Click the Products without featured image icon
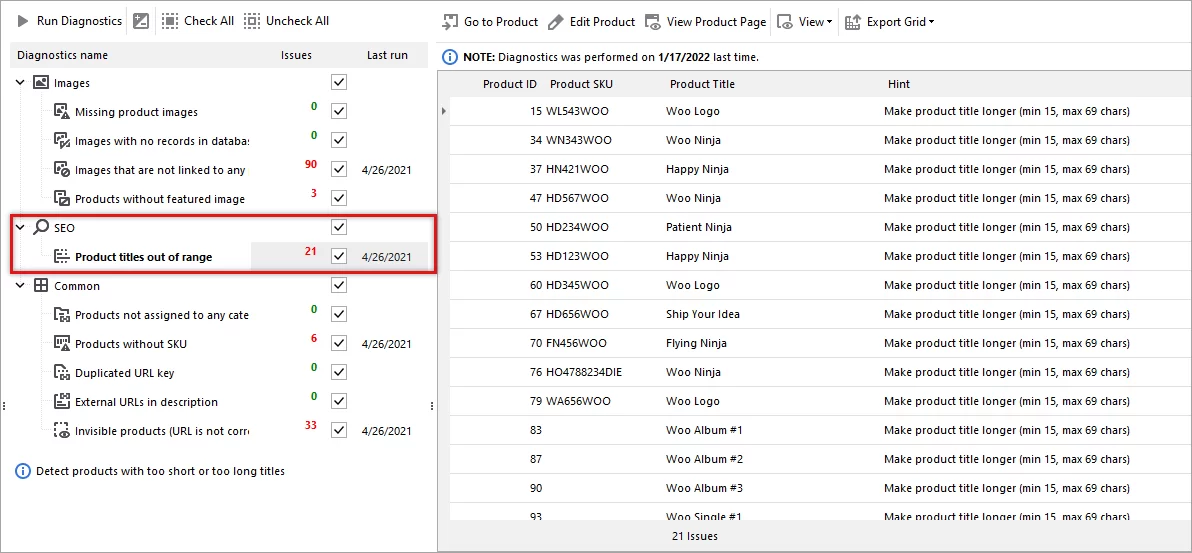The height and width of the screenshot is (553, 1192). [x=61, y=199]
